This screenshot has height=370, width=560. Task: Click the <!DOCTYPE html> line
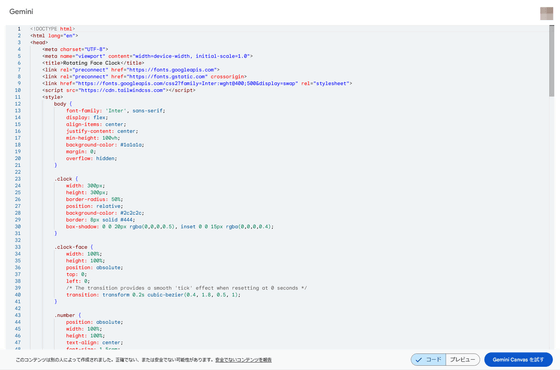tap(52, 29)
